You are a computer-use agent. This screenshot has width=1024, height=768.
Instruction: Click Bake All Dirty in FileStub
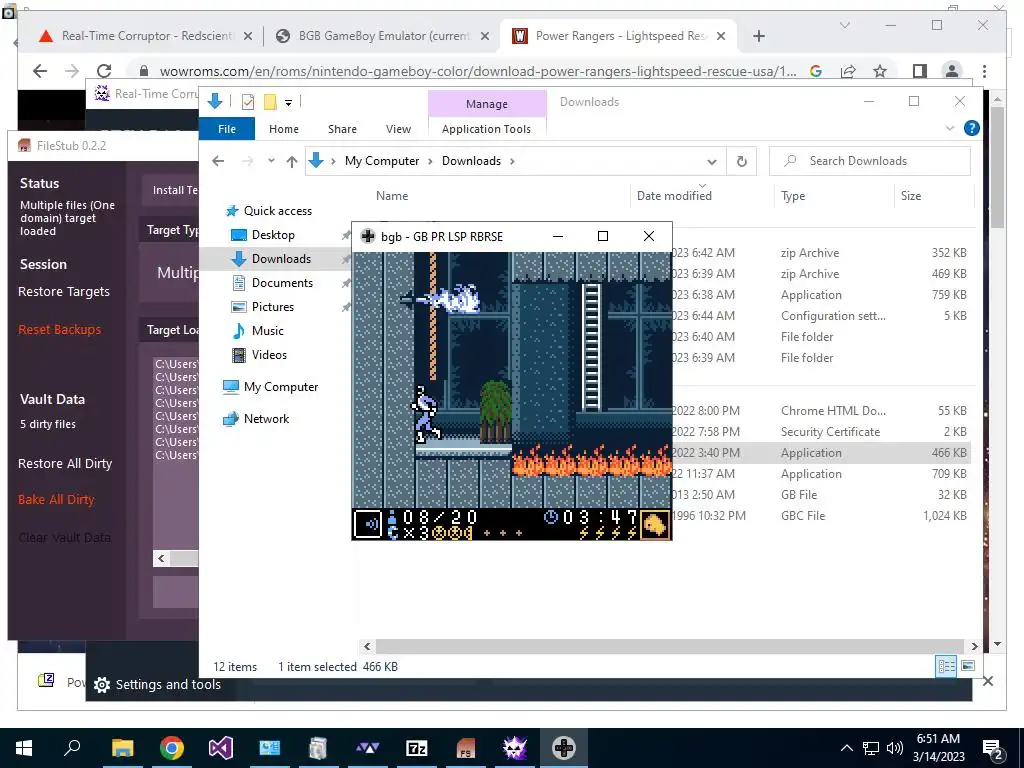pos(56,500)
